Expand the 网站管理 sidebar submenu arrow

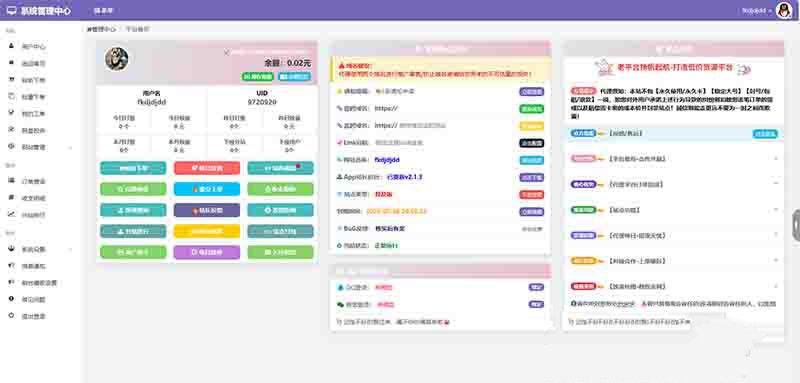pos(70,147)
